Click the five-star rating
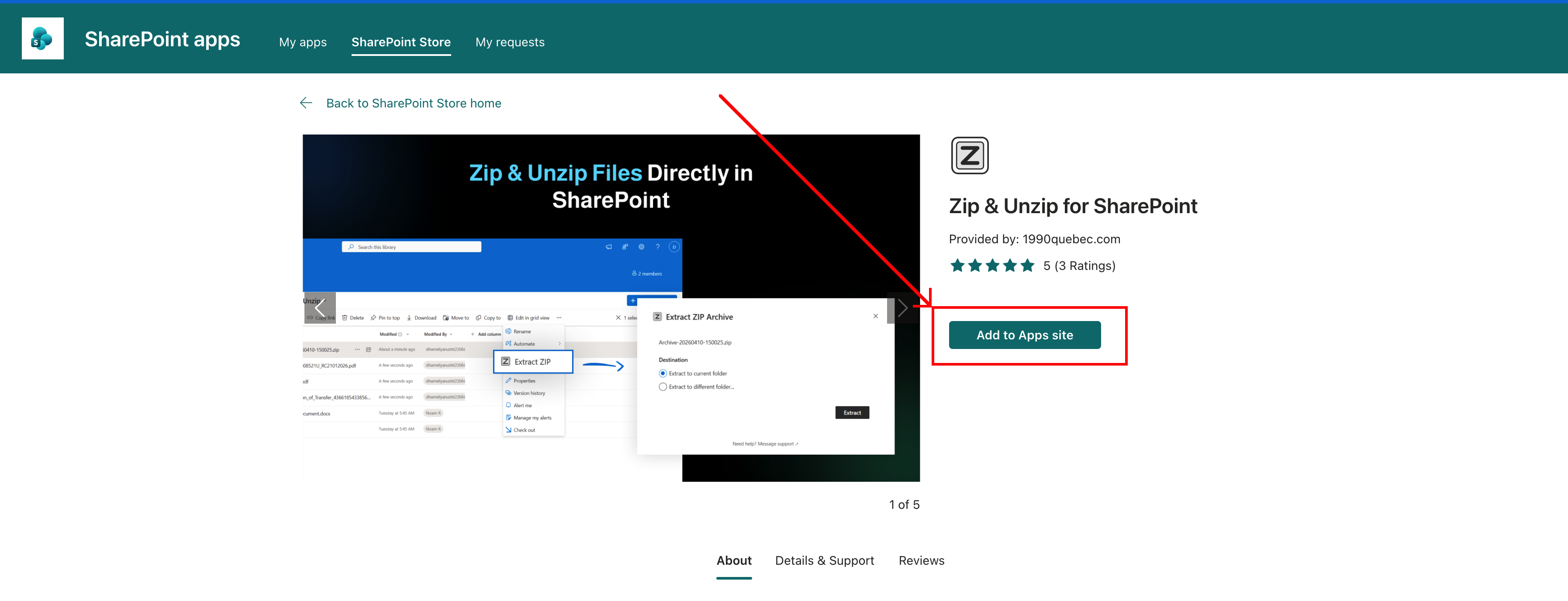The image size is (1568, 601). [x=992, y=266]
